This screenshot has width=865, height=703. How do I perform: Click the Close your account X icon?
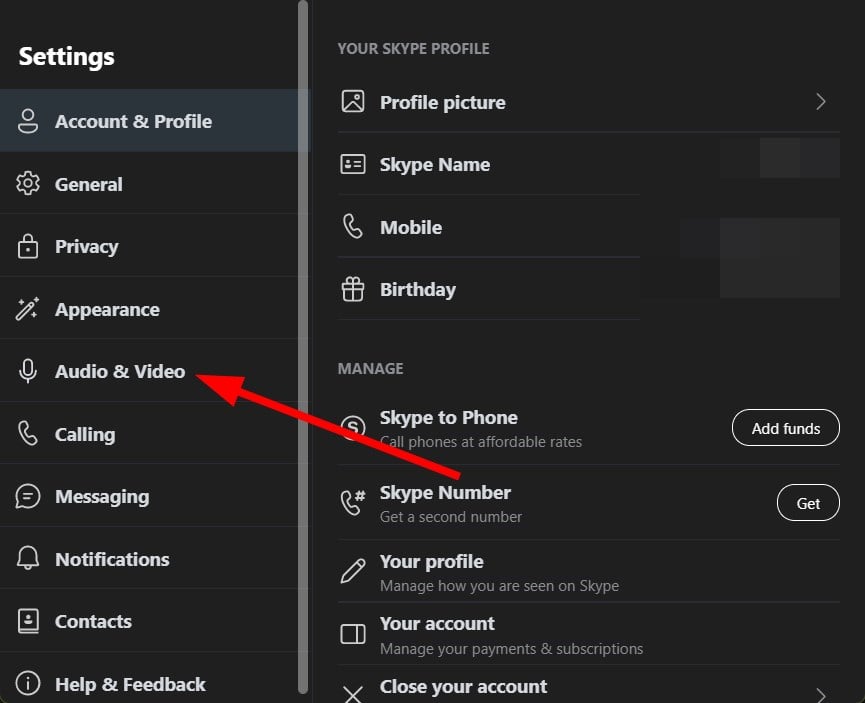point(353,694)
